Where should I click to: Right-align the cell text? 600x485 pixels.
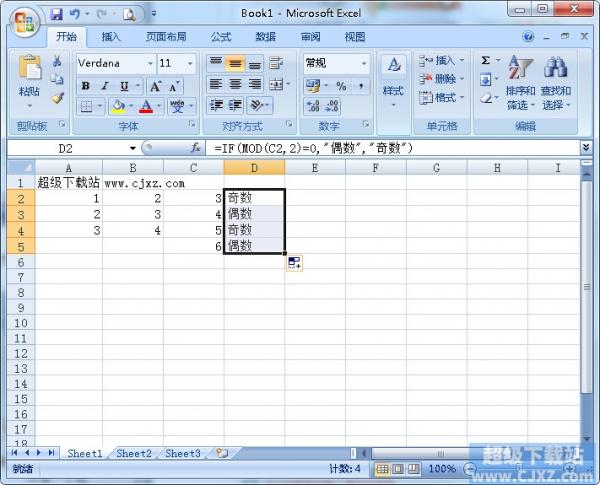[255, 84]
